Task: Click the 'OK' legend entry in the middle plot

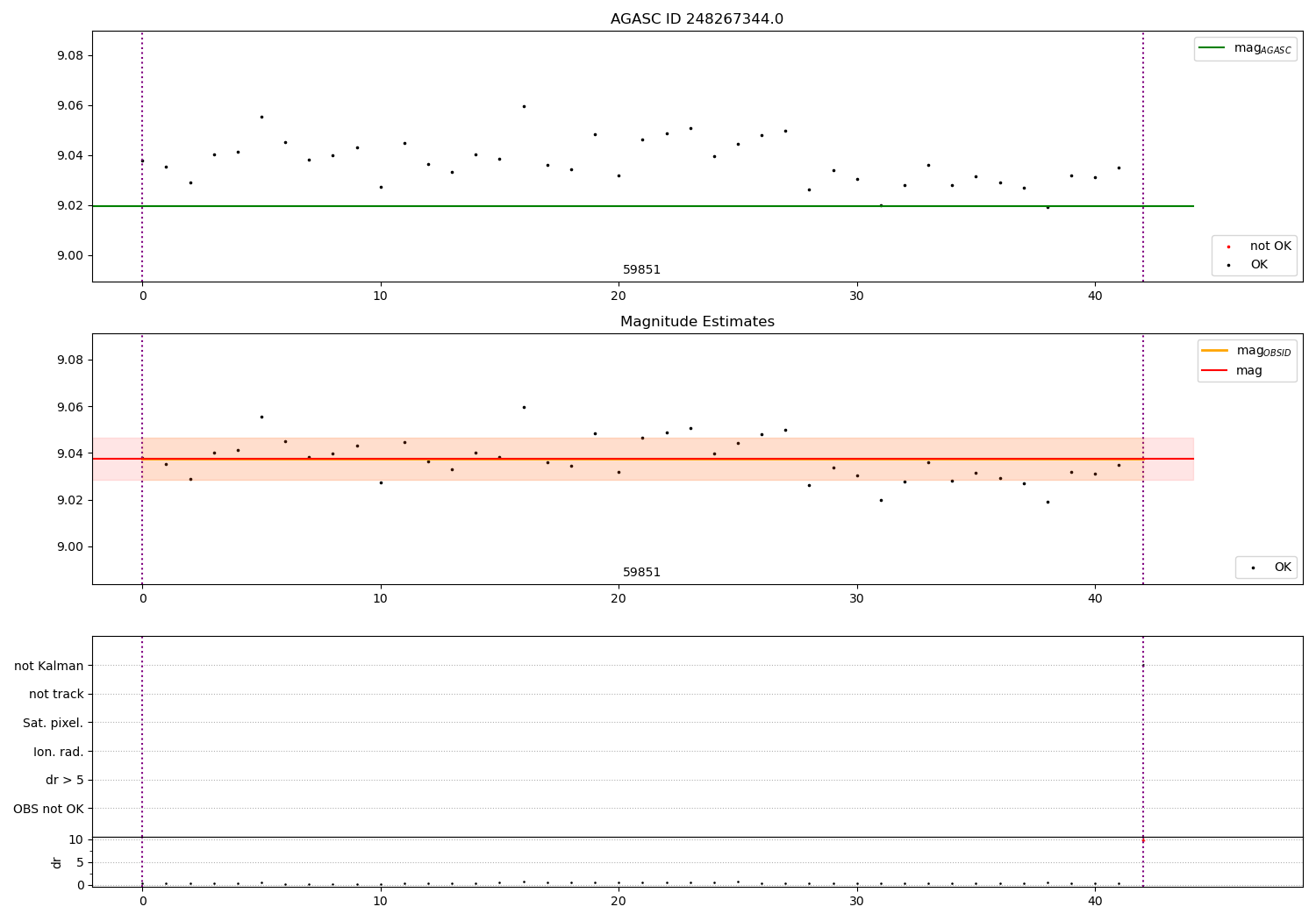Action: (1269, 568)
